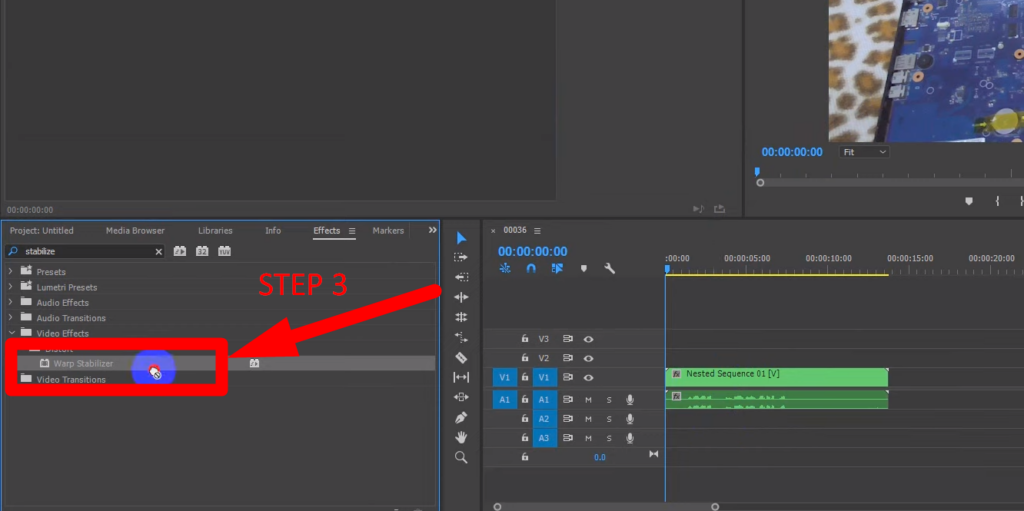Select the Hand tool

point(461,437)
